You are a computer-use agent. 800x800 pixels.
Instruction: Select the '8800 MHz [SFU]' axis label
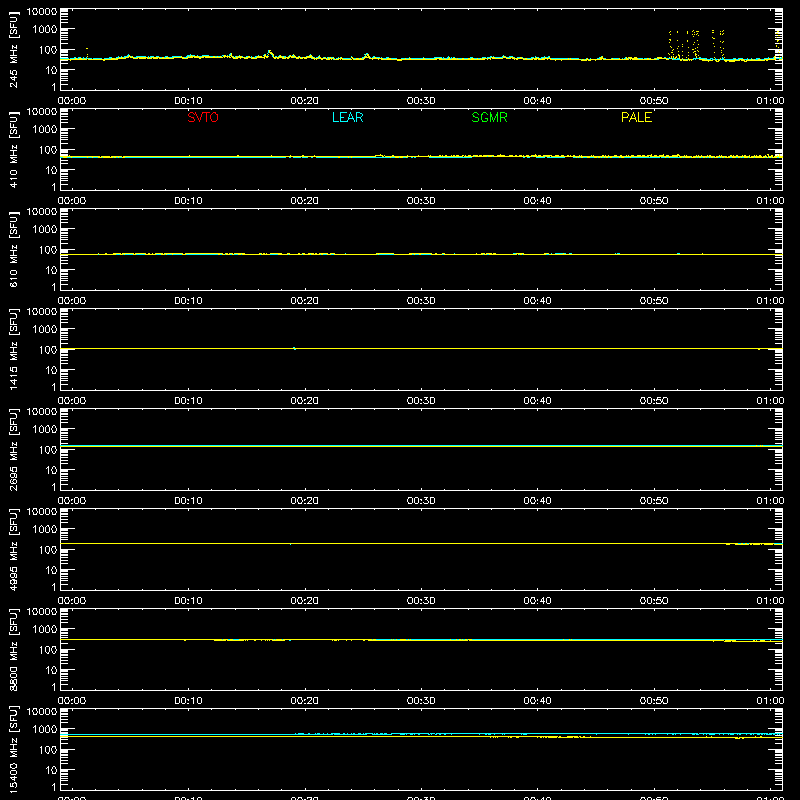point(14,649)
